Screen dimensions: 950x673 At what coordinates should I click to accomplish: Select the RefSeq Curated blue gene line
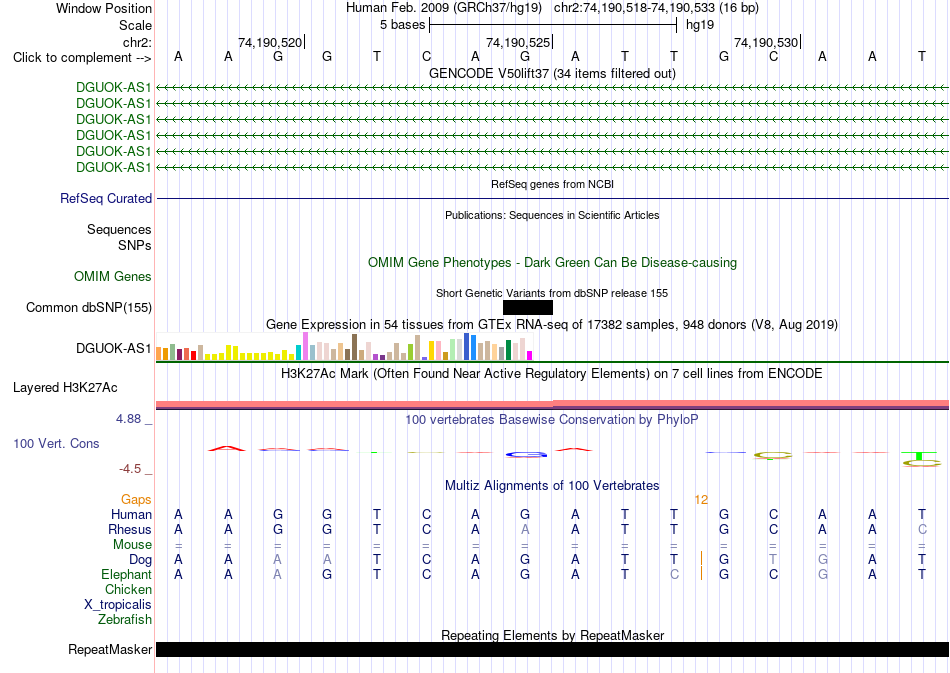click(x=552, y=199)
